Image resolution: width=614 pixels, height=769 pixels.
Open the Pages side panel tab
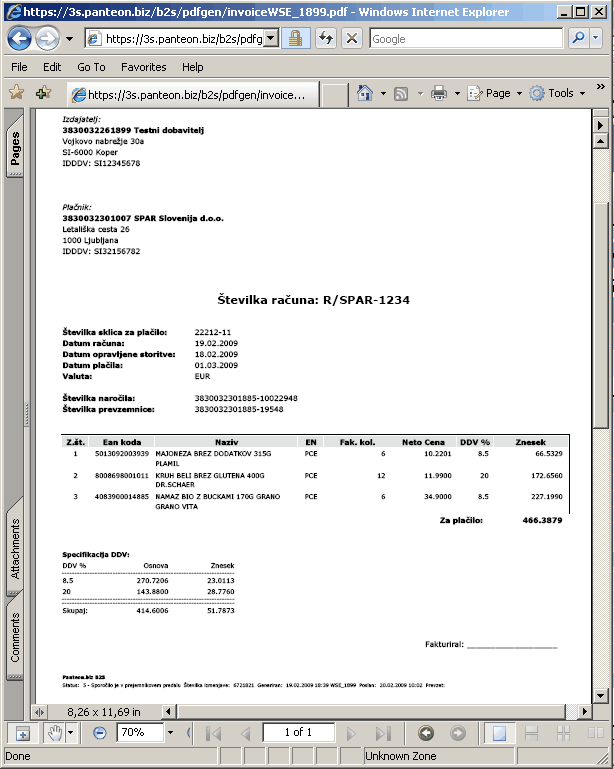pos(15,147)
